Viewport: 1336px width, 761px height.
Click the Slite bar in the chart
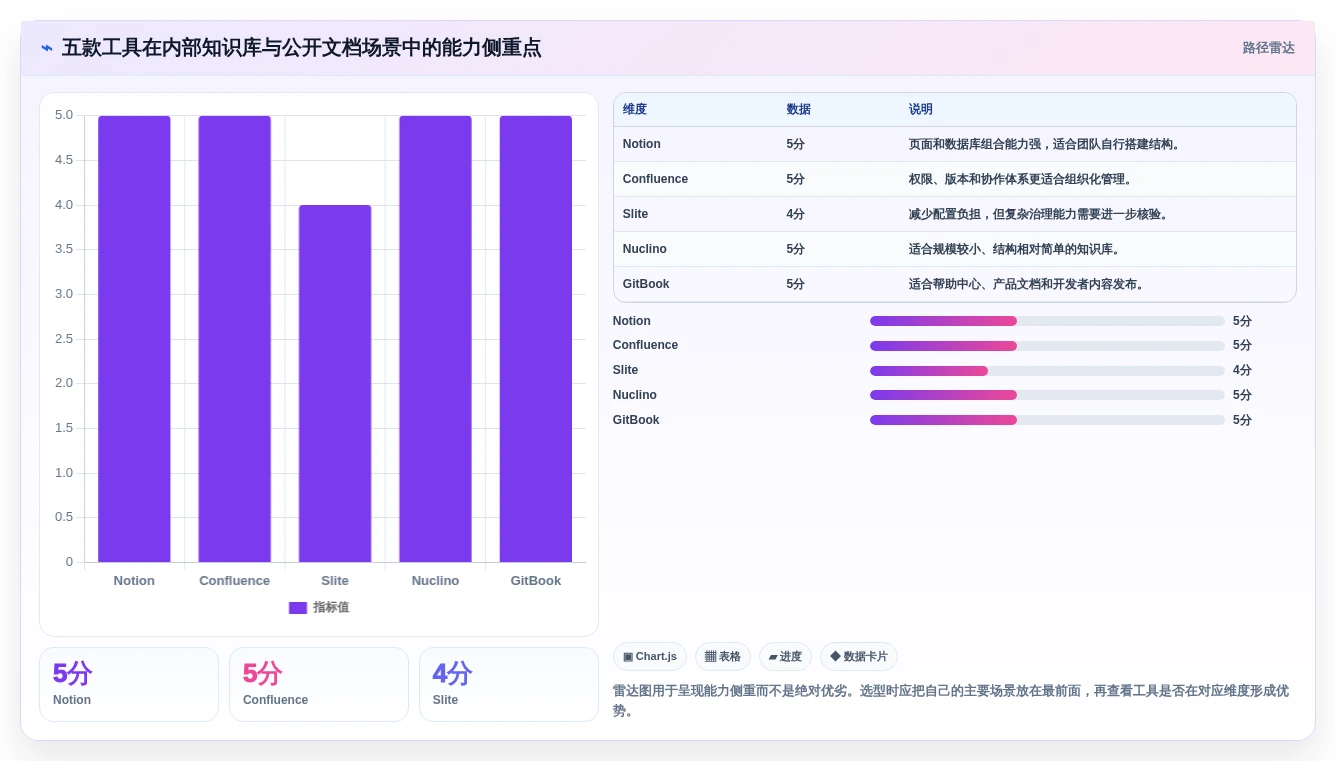[335, 384]
